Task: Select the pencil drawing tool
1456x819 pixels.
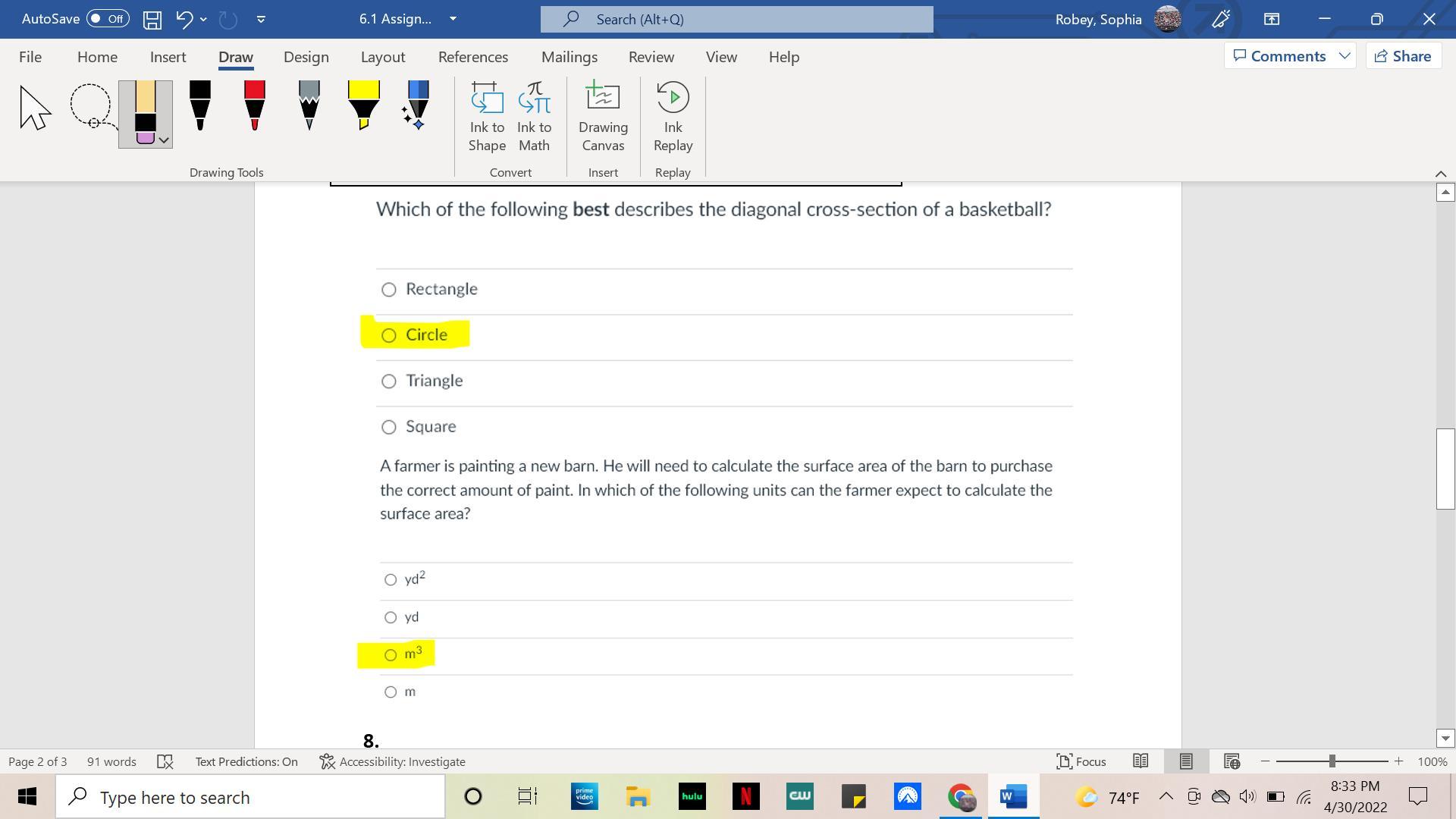Action: [309, 105]
